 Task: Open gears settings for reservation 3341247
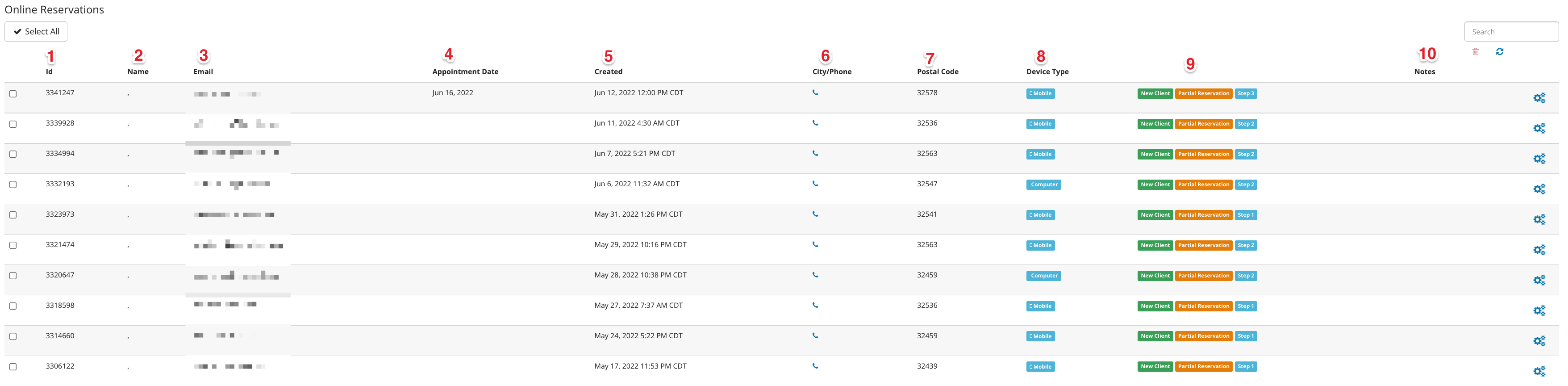(x=1539, y=98)
